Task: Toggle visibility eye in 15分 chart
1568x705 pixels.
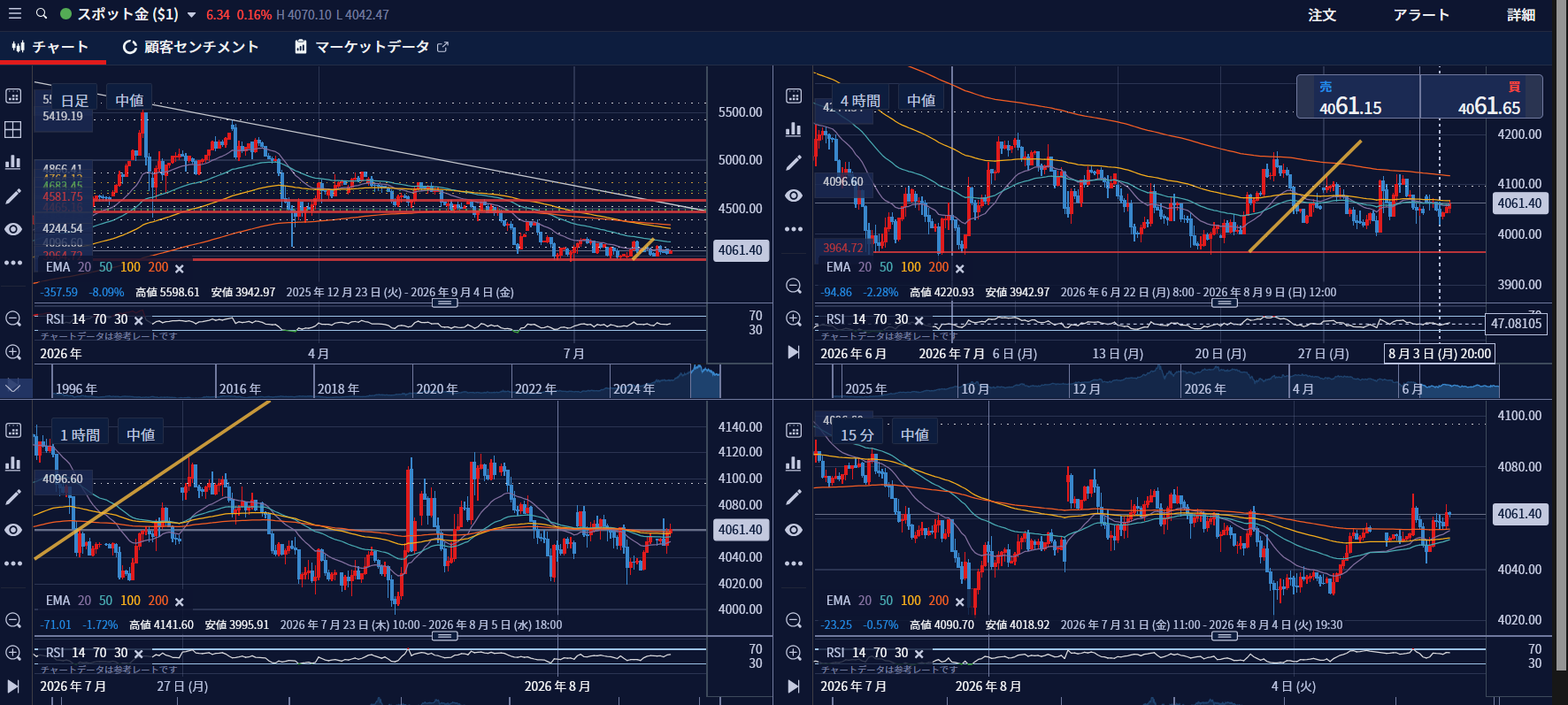Action: click(794, 530)
